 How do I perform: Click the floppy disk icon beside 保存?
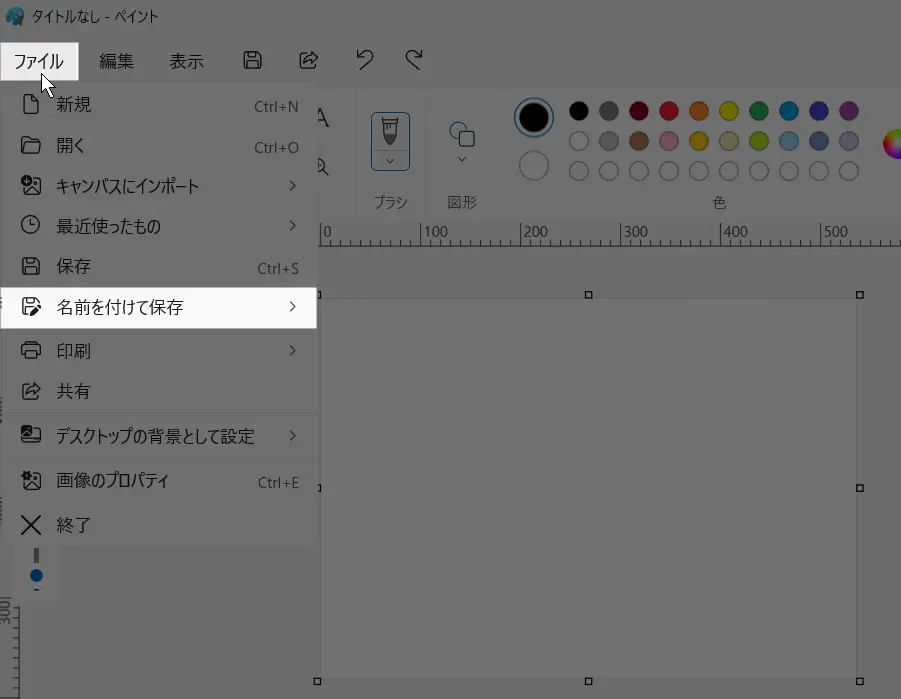[x=30, y=266]
